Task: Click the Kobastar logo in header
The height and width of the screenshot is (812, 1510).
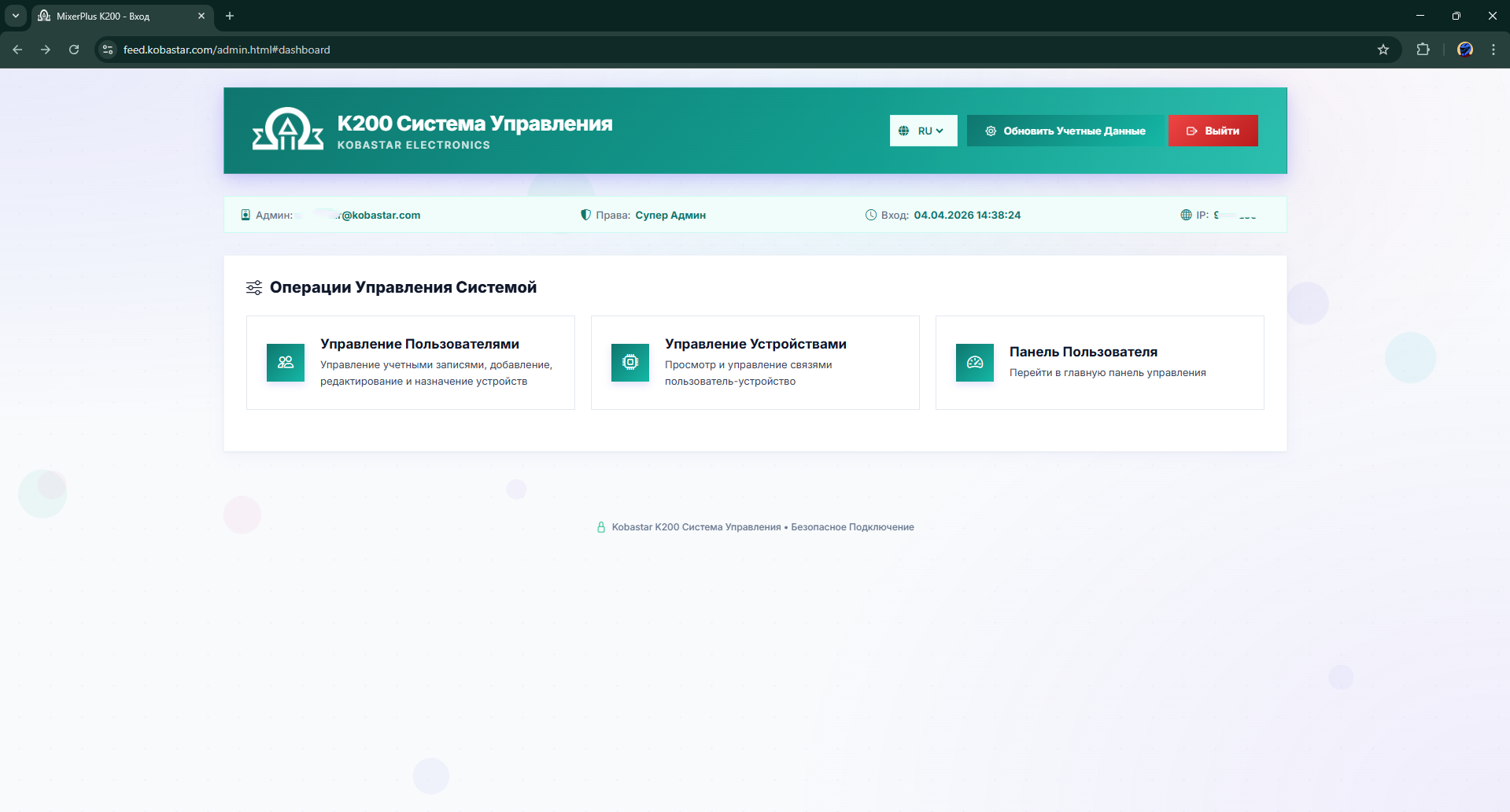Action: (x=287, y=130)
